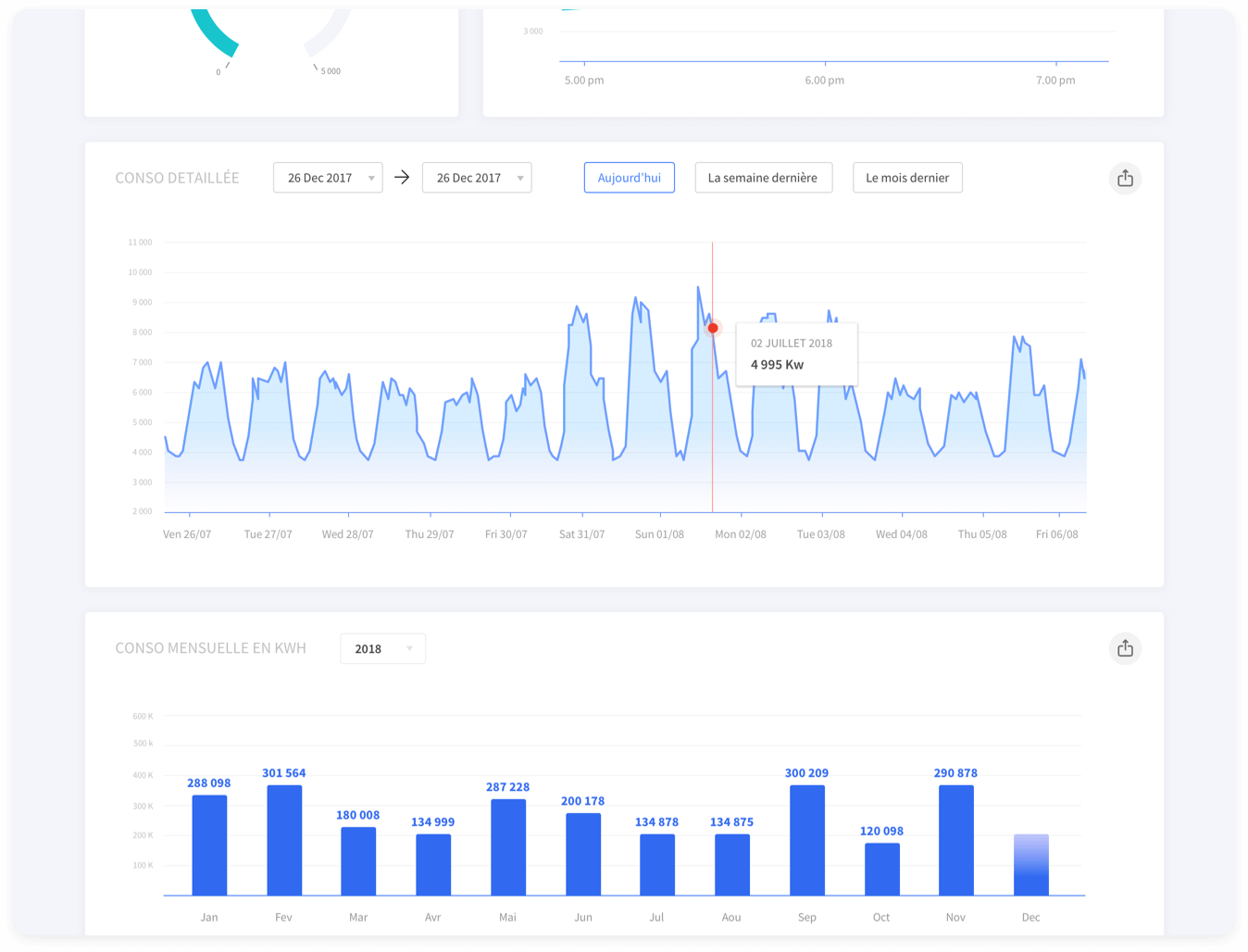
Task: Click the September bar labeled 300 209
Action: click(806, 838)
